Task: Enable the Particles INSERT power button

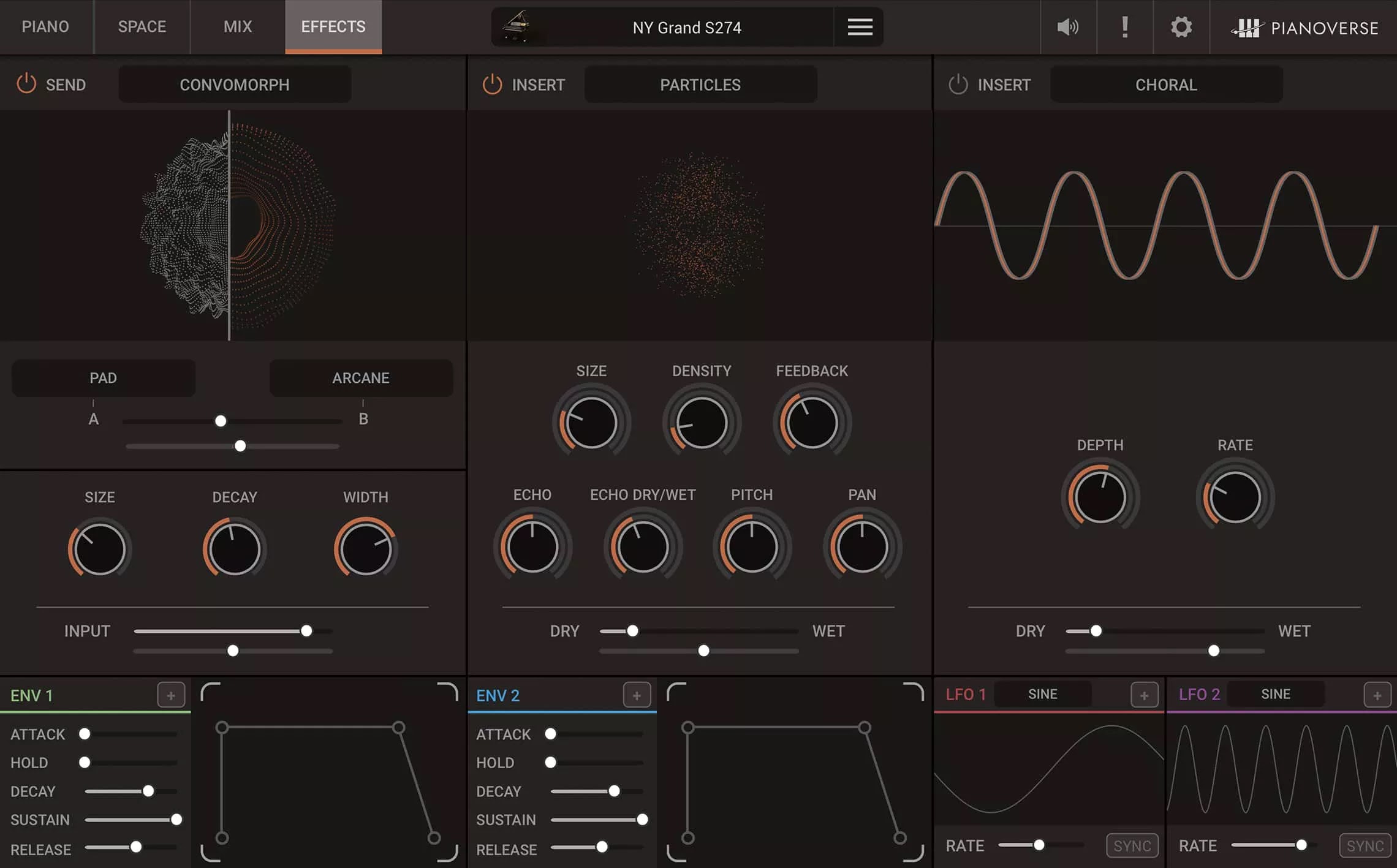Action: click(x=492, y=85)
